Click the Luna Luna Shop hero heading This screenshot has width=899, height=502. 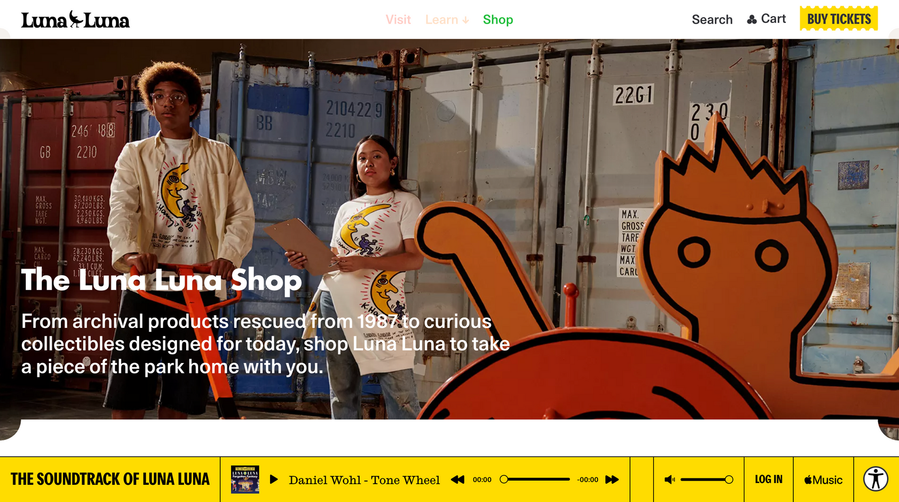(161, 280)
